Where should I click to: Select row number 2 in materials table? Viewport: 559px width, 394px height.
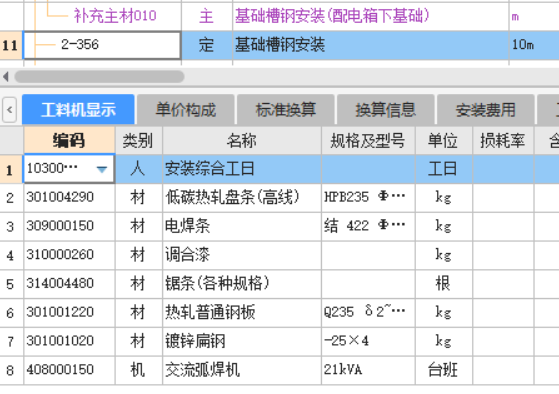(x=11, y=198)
